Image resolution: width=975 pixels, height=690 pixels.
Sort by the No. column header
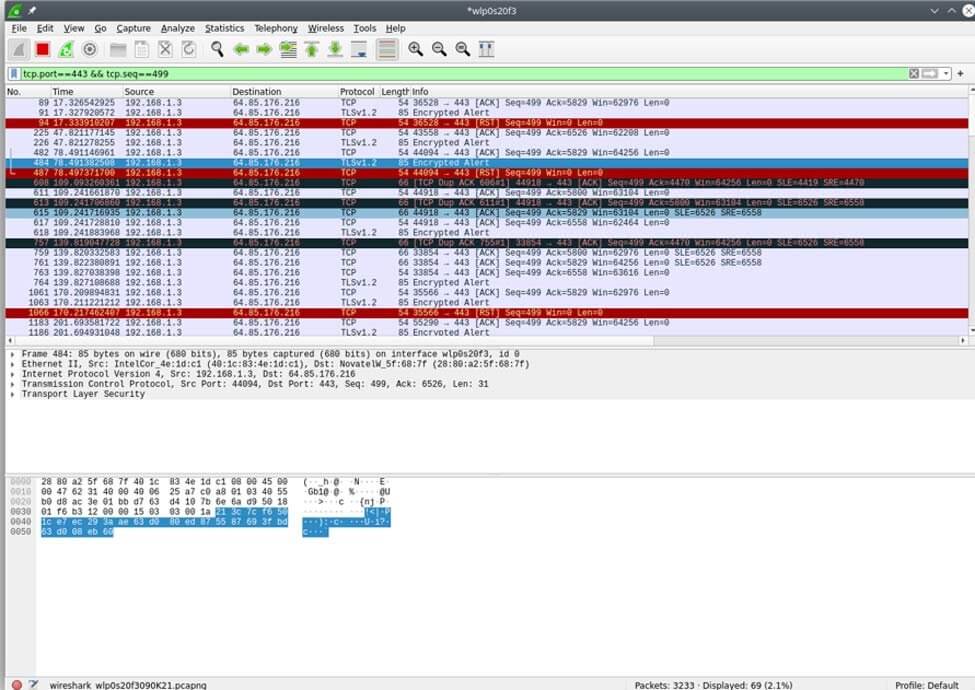(x=28, y=91)
